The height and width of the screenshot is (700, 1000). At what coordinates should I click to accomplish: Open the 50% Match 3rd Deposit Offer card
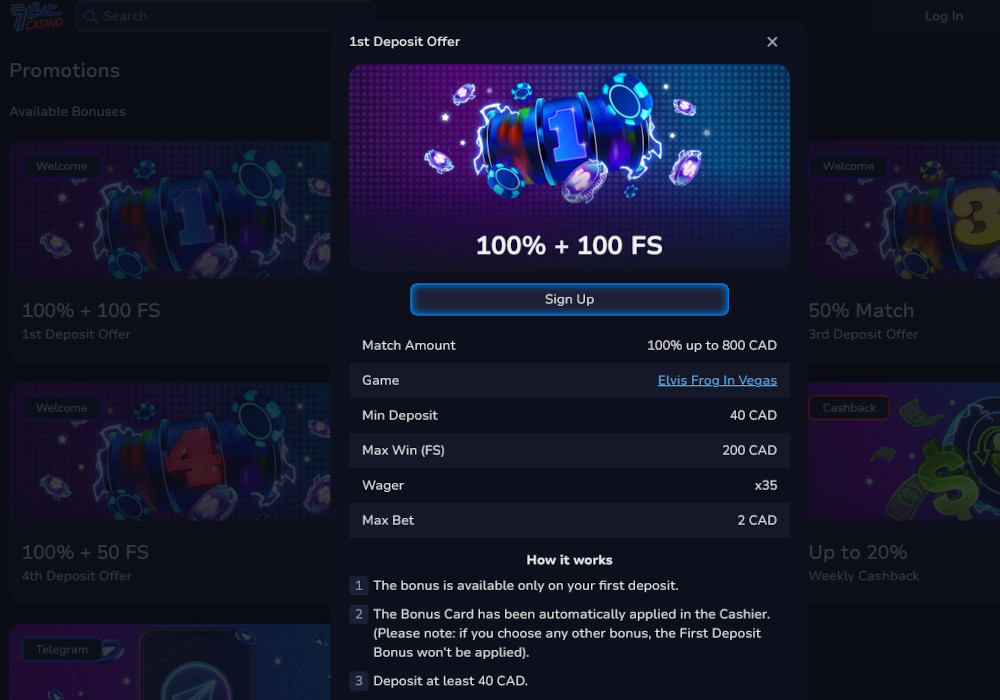(900, 250)
